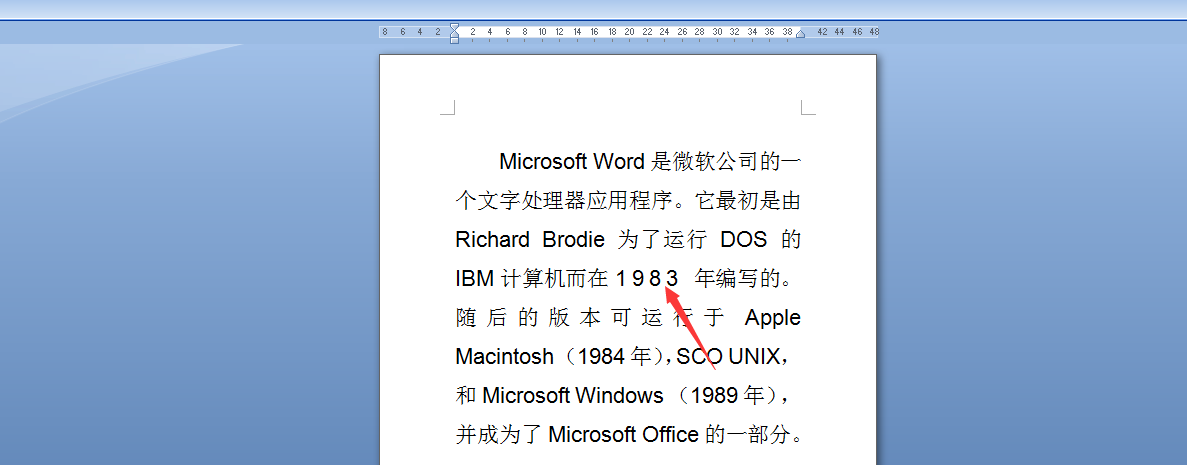Click the Chinese text "文字处理器应用程序"
Image resolution: width=1187 pixels, height=465 pixels.
[x=574, y=201]
